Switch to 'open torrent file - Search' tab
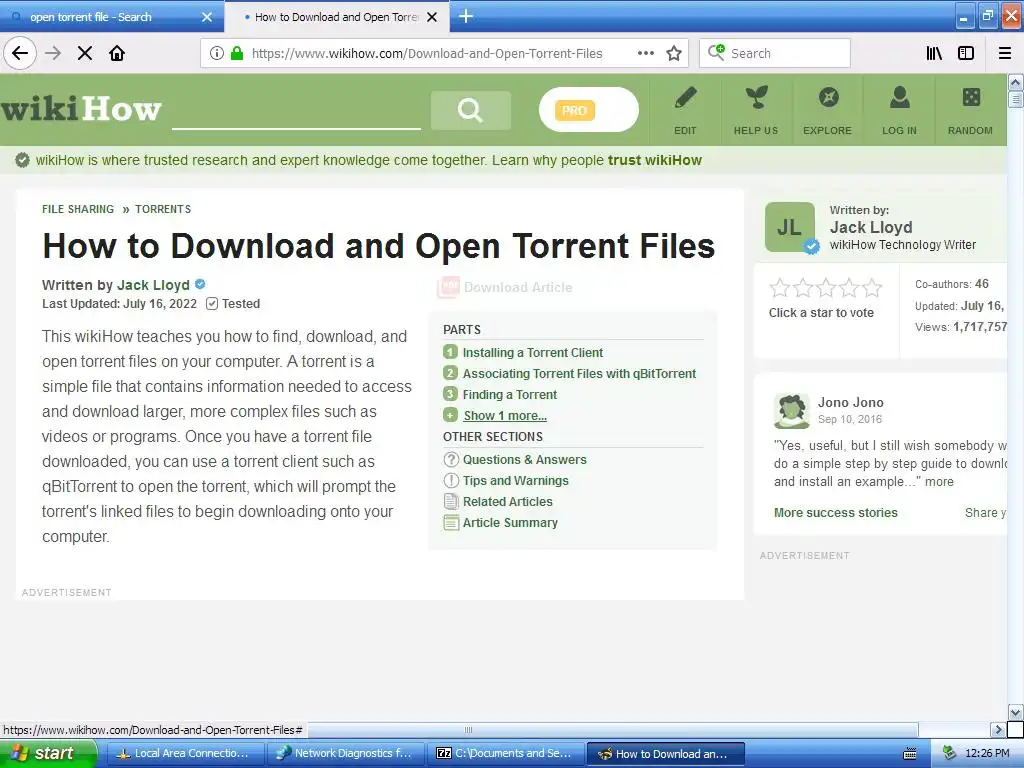This screenshot has height=768, width=1024. [x=111, y=17]
